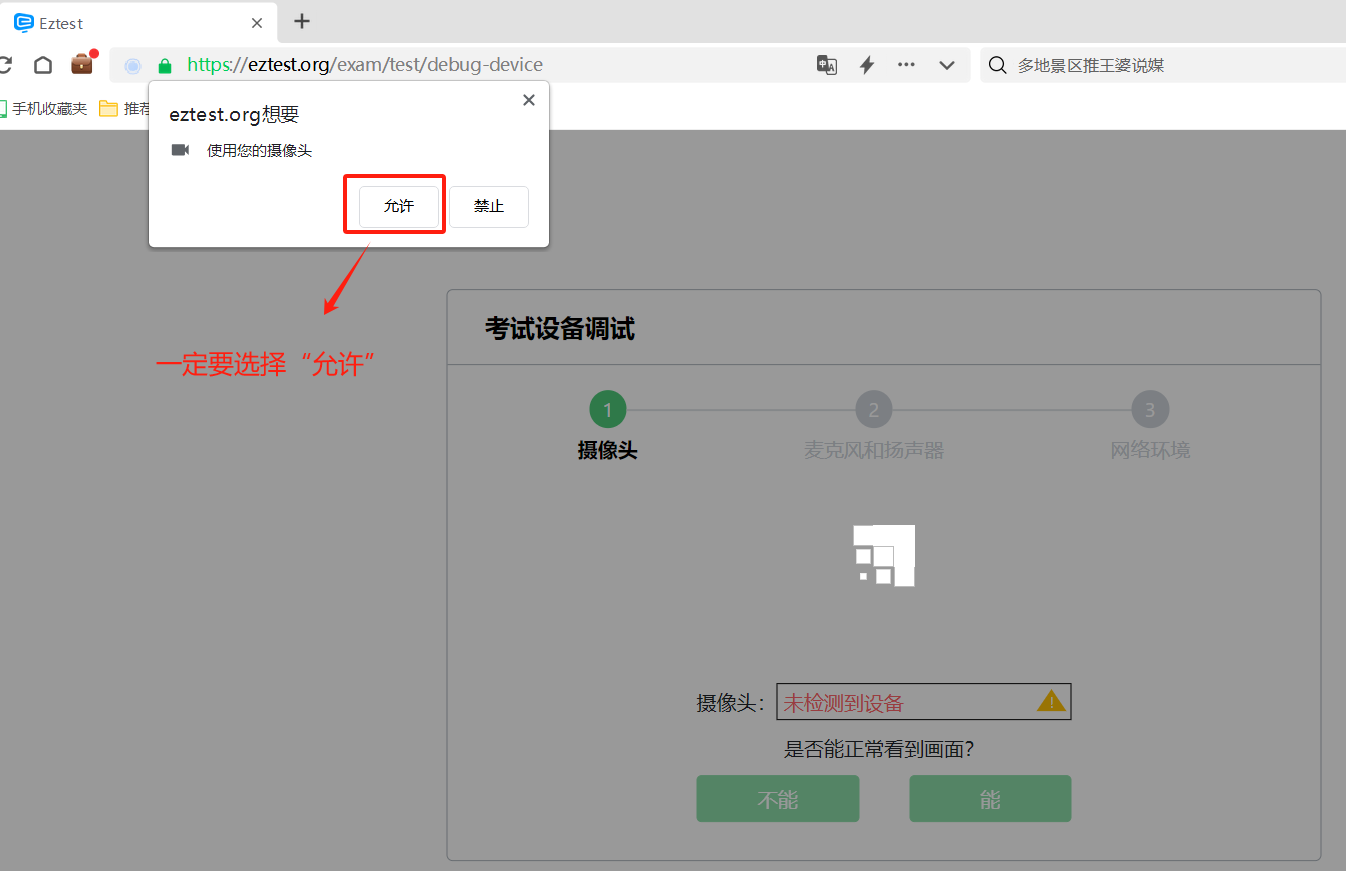The image size is (1346, 871).
Task: Open the ellipsis more tools icon
Action: [x=906, y=64]
